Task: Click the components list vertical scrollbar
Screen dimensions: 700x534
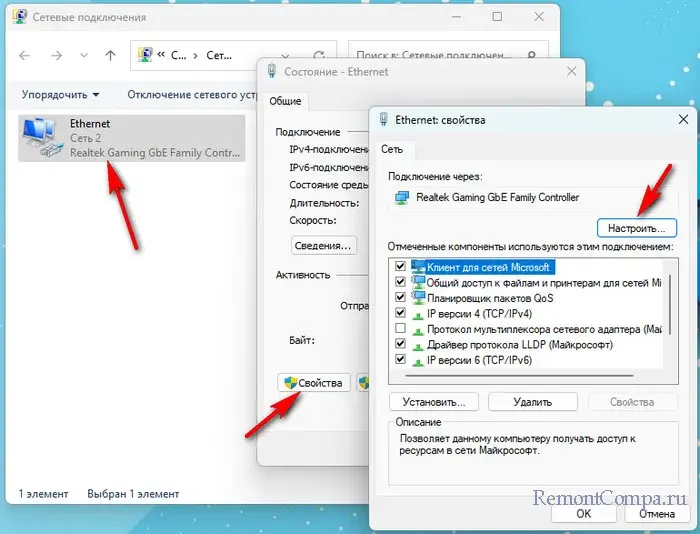Action: [x=670, y=305]
